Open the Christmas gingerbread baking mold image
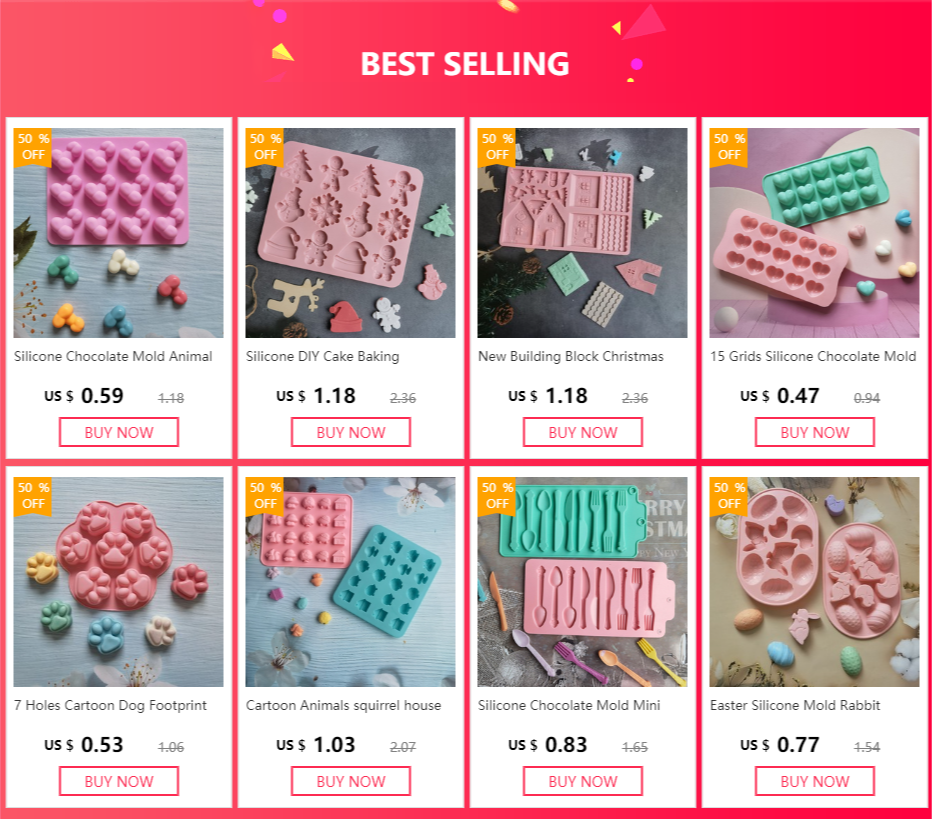This screenshot has height=819, width=932. tap(350, 233)
